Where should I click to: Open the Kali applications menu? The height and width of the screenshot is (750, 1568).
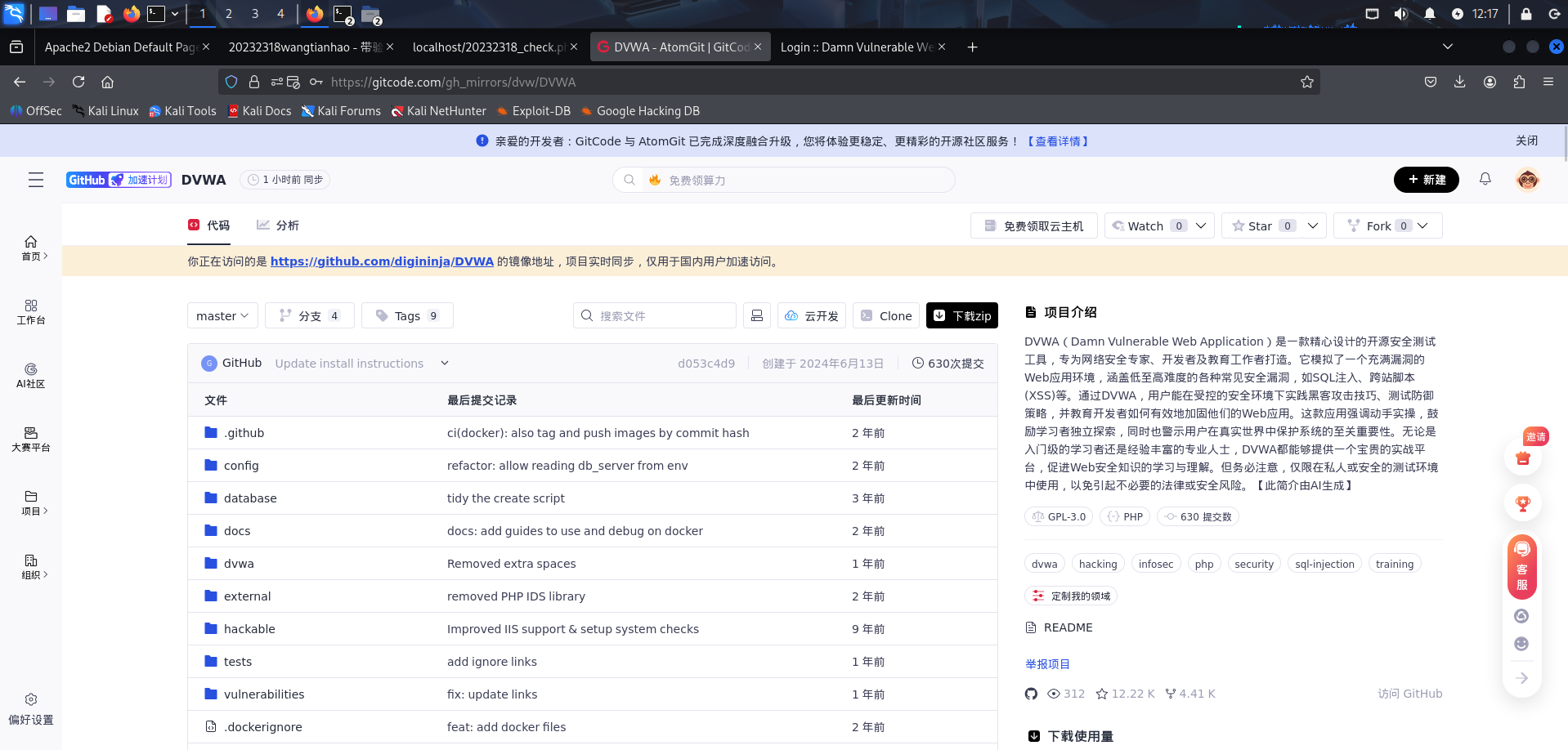point(15,14)
